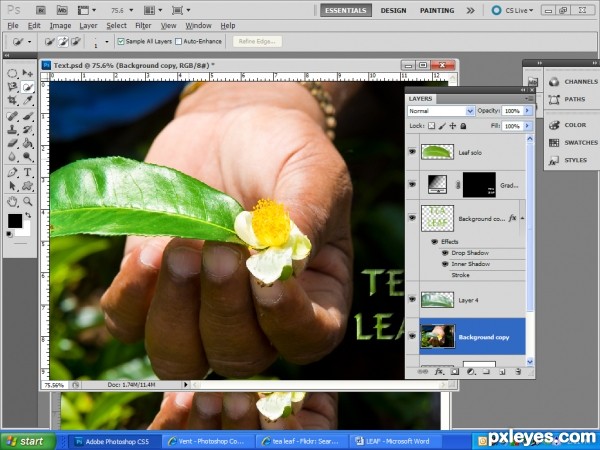The height and width of the screenshot is (450, 600).
Task: Show more workspaces double-arrow
Action: (470, 11)
